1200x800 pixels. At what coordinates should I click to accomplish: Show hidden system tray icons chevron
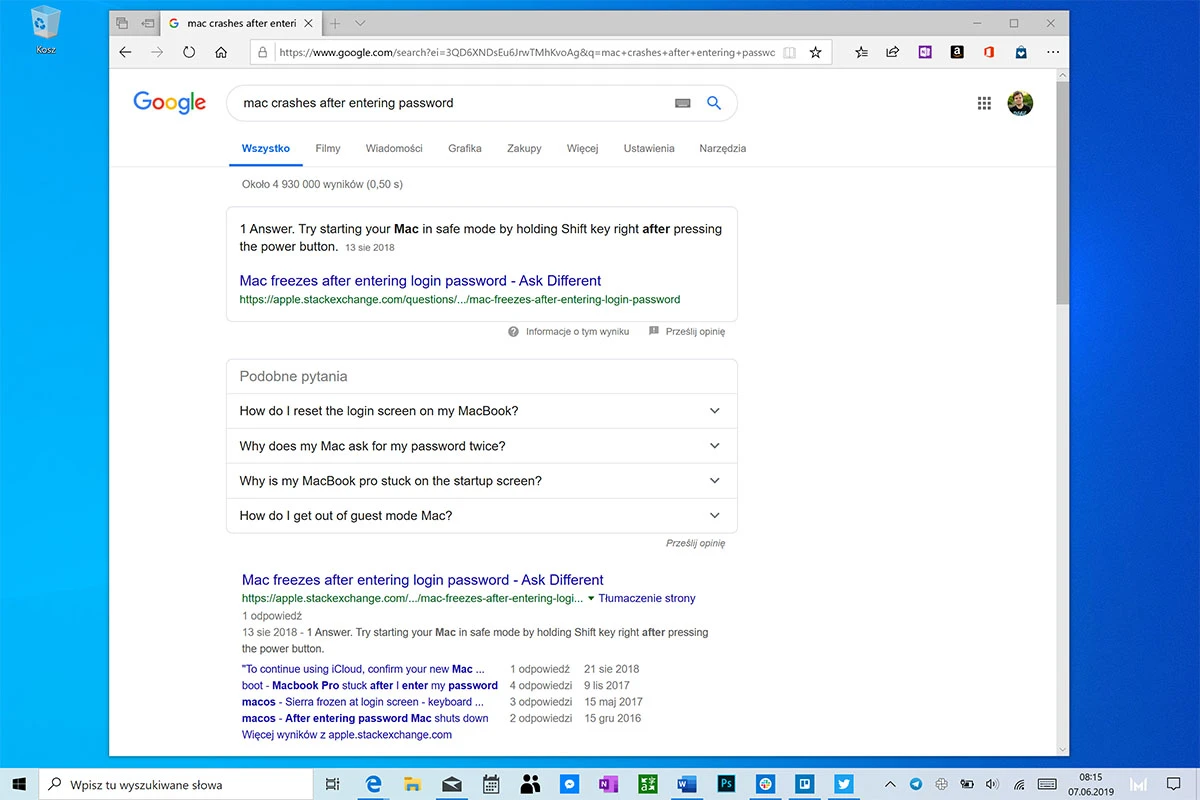(891, 784)
